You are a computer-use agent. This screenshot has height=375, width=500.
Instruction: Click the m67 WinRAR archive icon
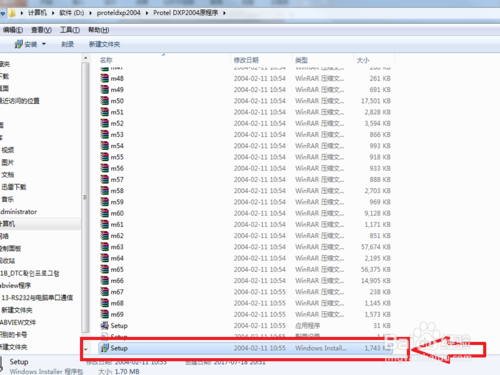(x=105, y=292)
